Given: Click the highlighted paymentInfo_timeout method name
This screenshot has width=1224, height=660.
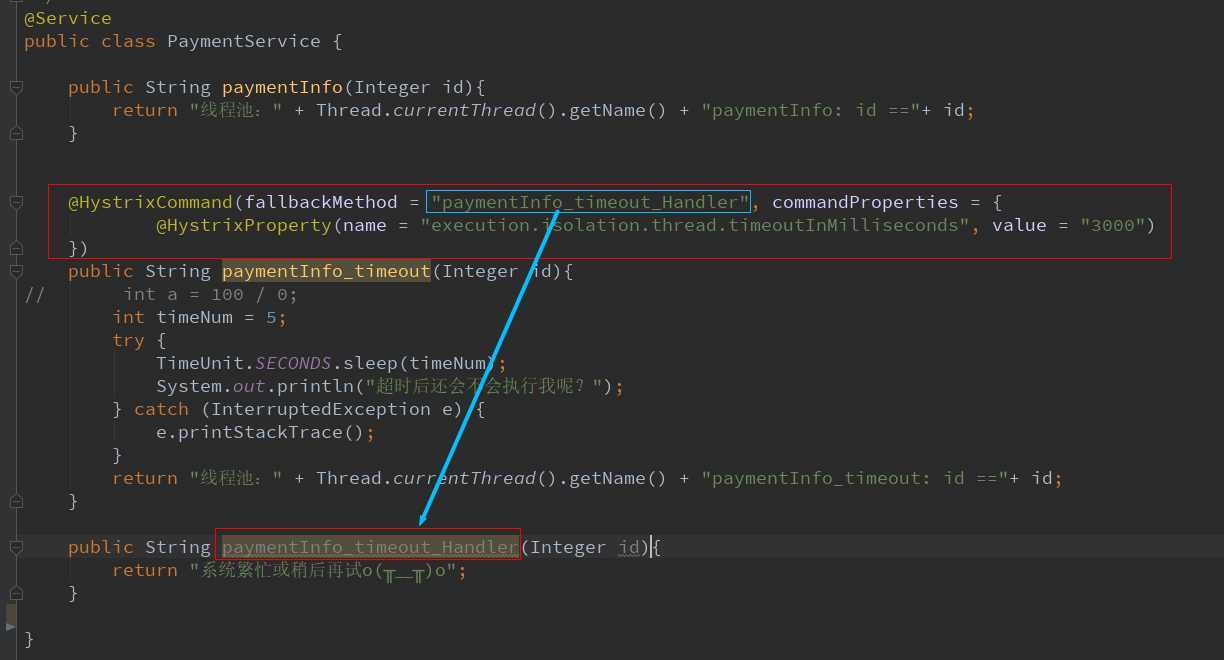Looking at the screenshot, I should point(326,271).
